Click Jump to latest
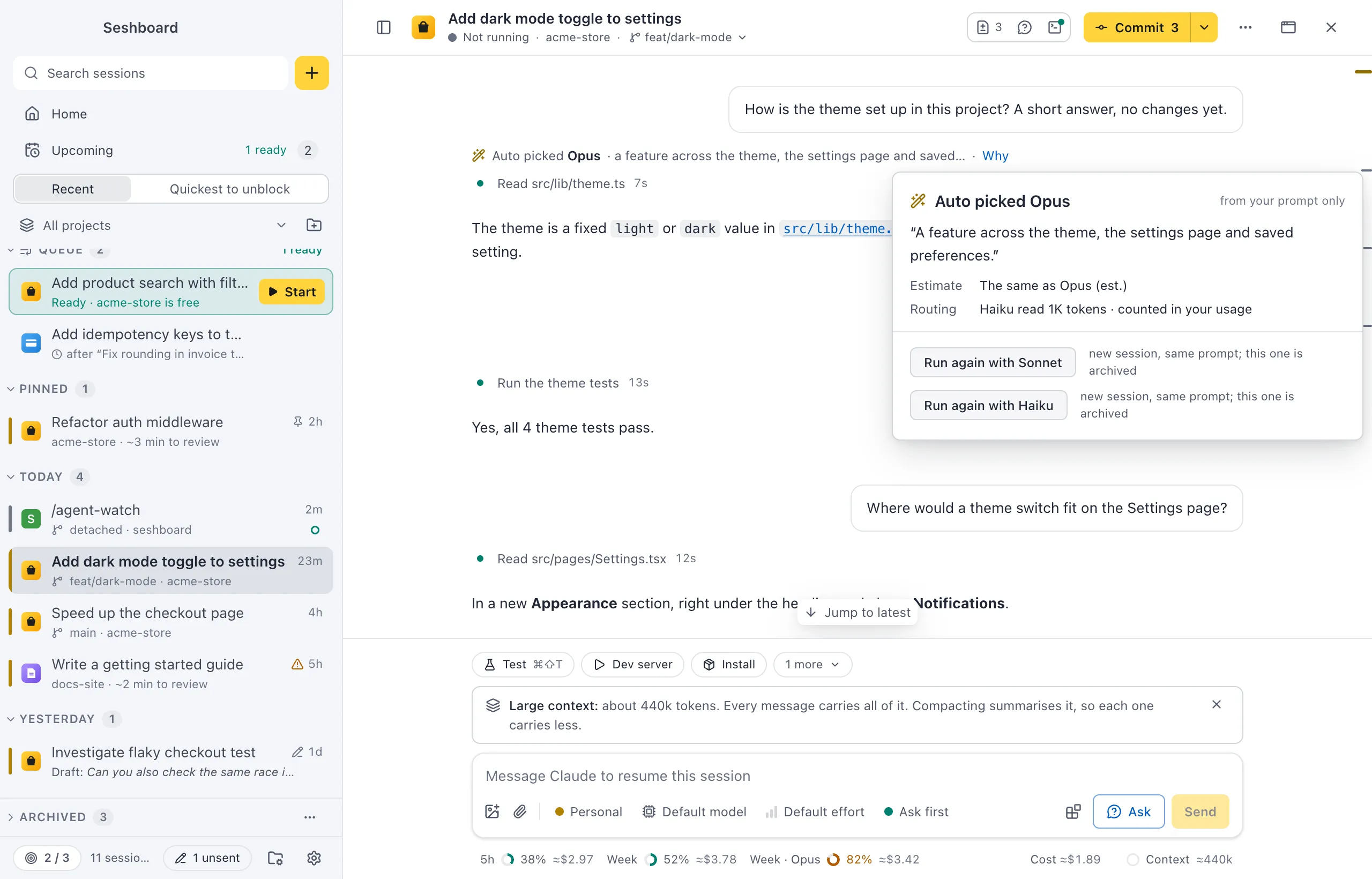 857,612
